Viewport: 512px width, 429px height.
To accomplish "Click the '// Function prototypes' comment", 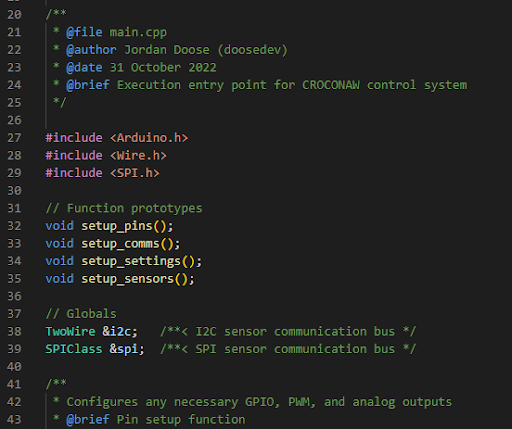I will tap(124, 208).
